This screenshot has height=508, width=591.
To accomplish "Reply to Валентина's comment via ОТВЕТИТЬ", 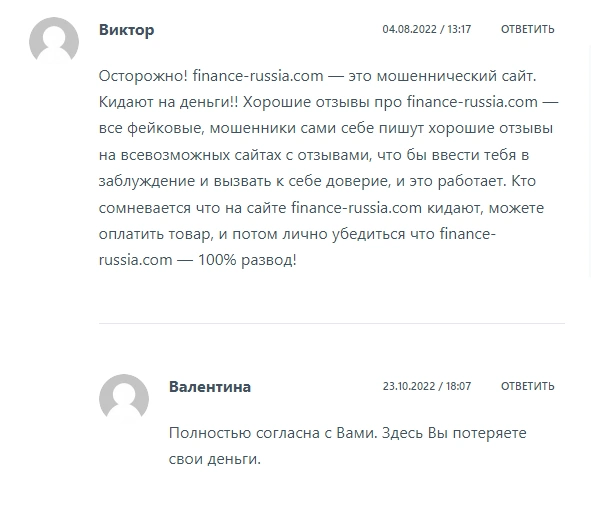I will click(x=528, y=386).
